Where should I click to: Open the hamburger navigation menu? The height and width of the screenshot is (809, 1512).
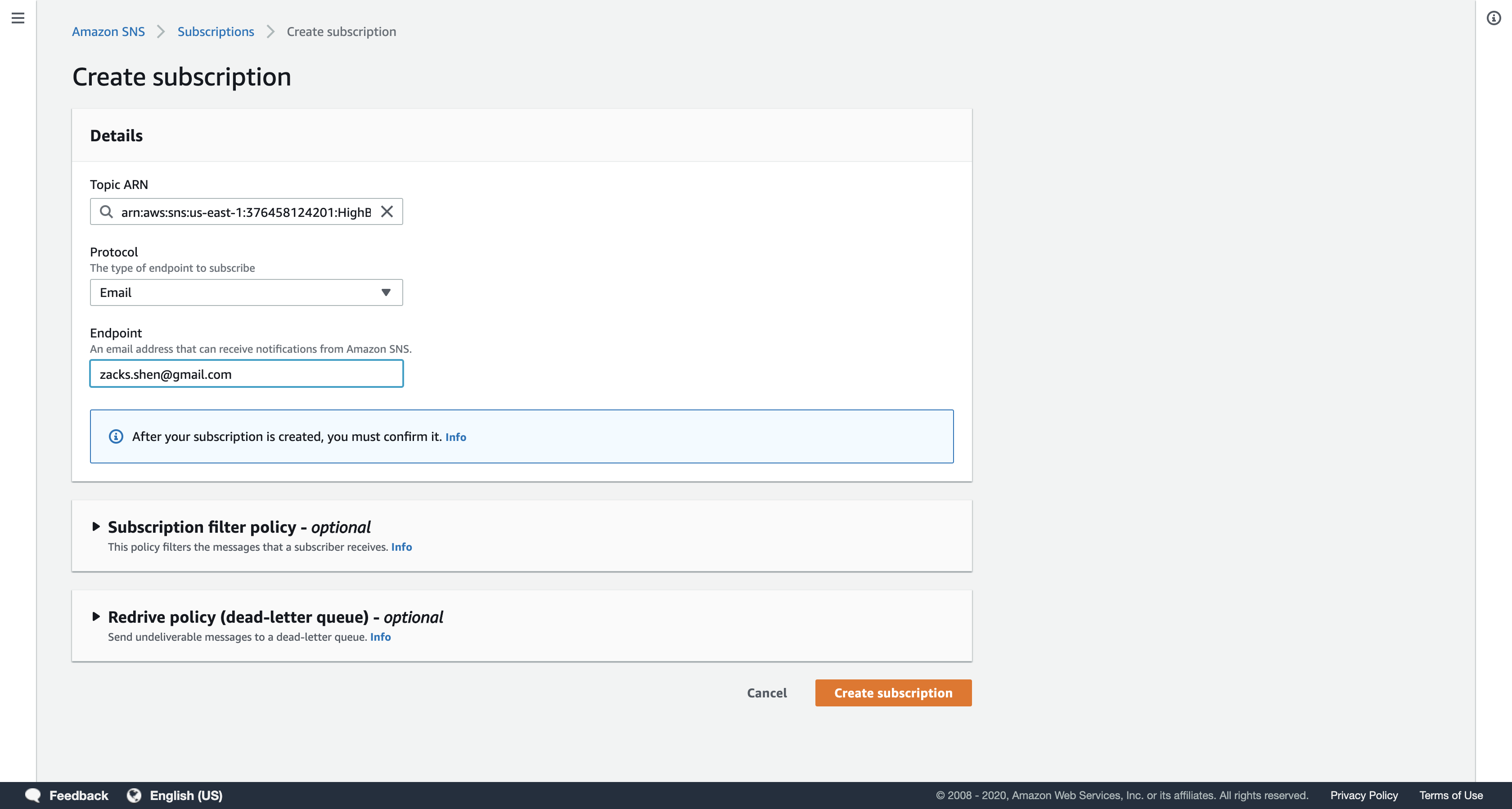click(x=18, y=18)
